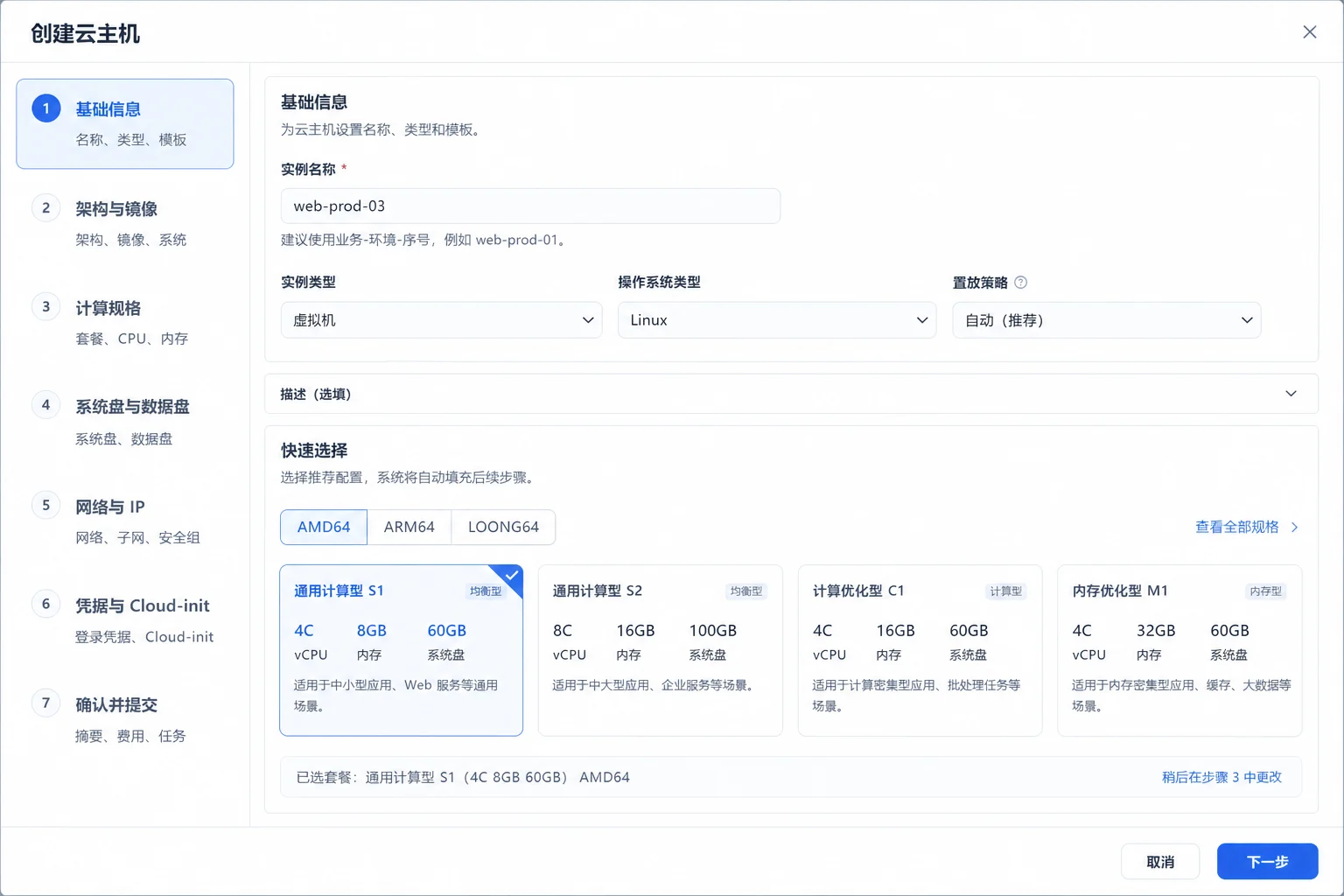Image resolution: width=1344 pixels, height=896 pixels.
Task: Go to step 确认并提交
Action: click(x=125, y=718)
